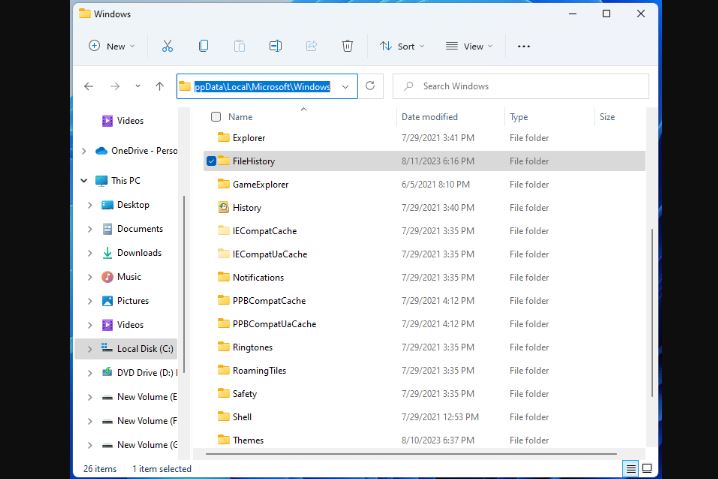Select the IECompatUaCache folder

tap(424, 254)
